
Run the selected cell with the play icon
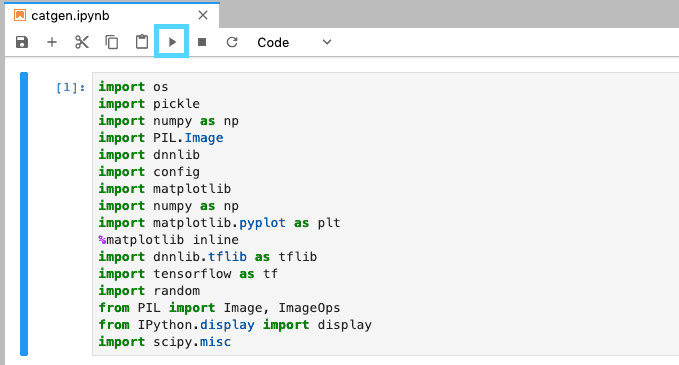tap(172, 42)
